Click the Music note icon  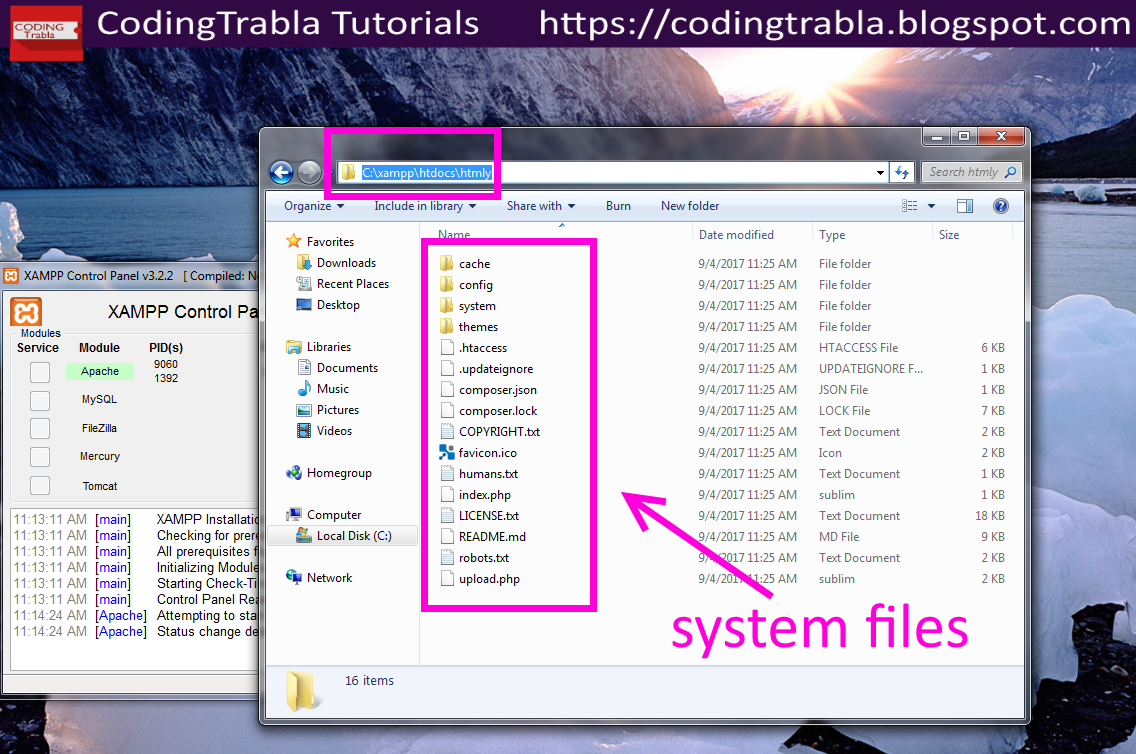pos(304,389)
